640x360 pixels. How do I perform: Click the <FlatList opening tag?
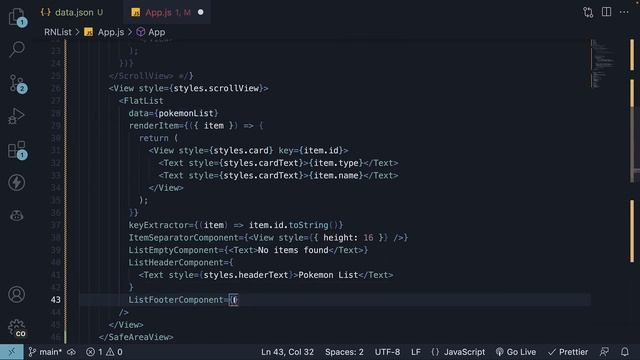point(141,101)
